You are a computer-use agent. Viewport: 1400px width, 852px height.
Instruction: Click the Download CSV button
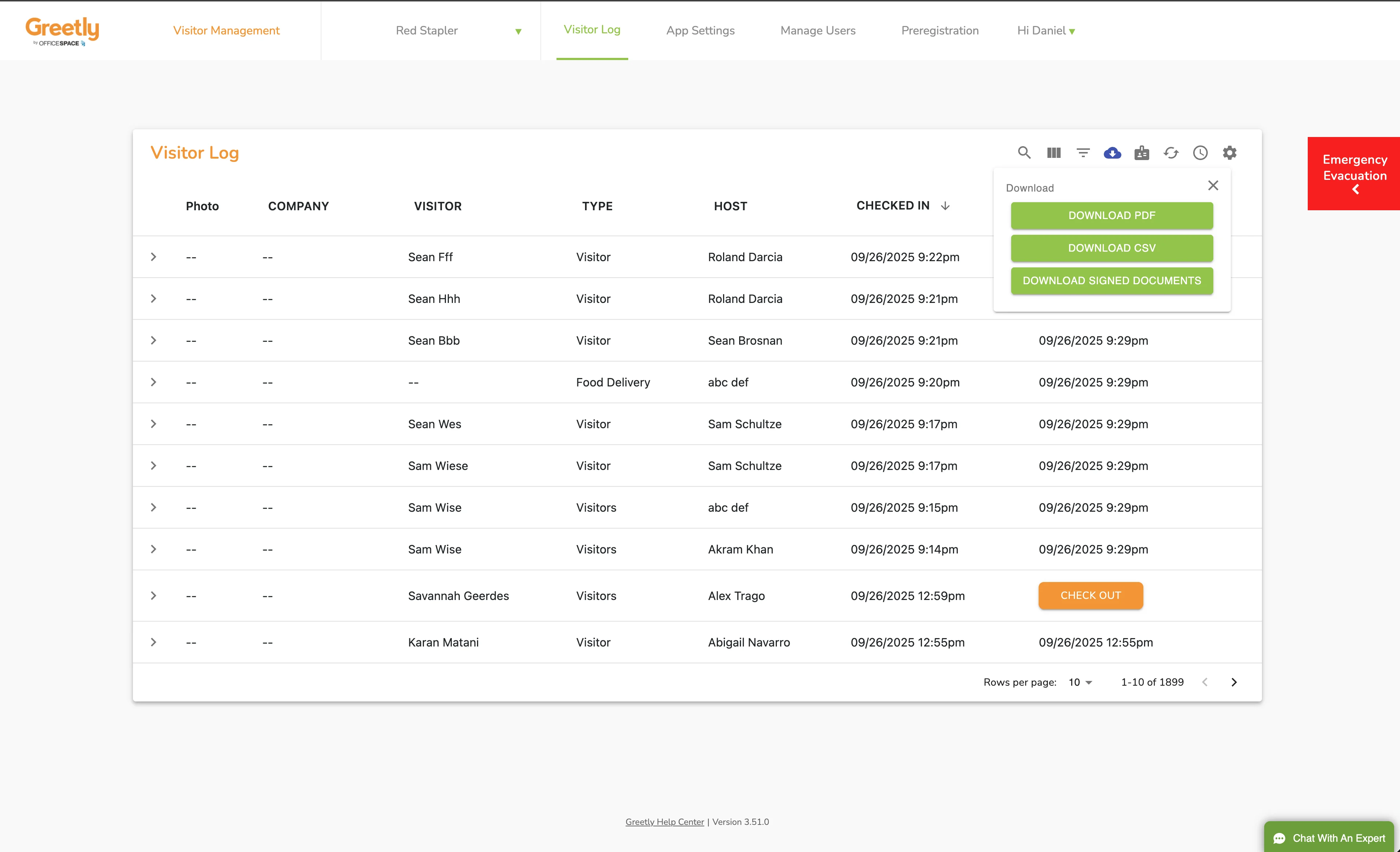(1112, 248)
